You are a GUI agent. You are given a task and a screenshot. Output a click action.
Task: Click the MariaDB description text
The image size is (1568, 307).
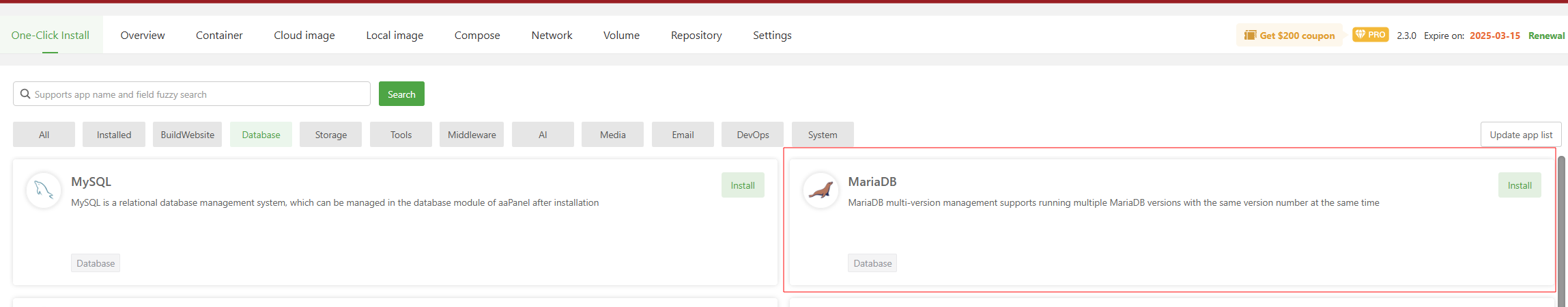point(1113,202)
